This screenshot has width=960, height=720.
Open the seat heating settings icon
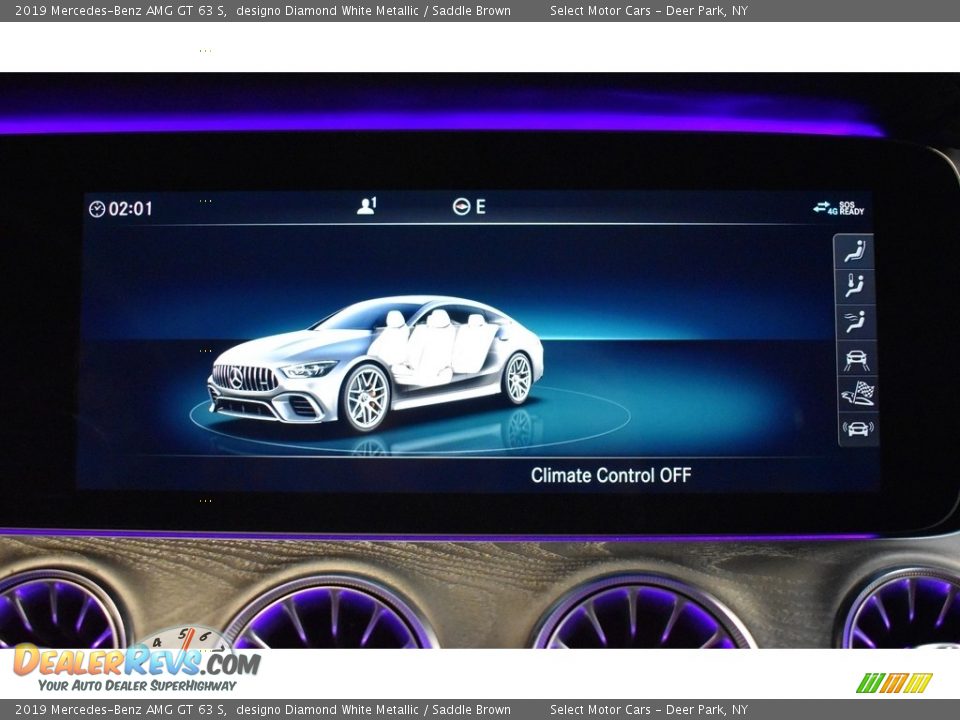[x=855, y=286]
